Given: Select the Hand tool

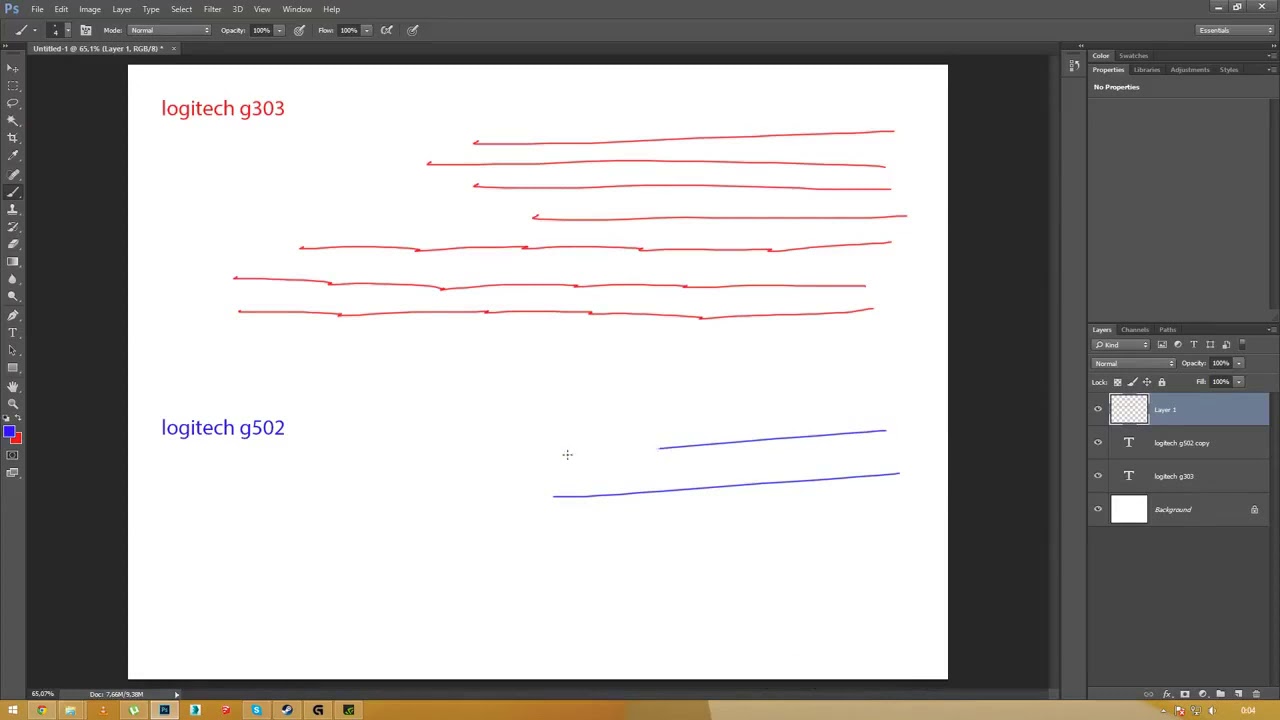Looking at the screenshot, I should pyautogui.click(x=13, y=386).
